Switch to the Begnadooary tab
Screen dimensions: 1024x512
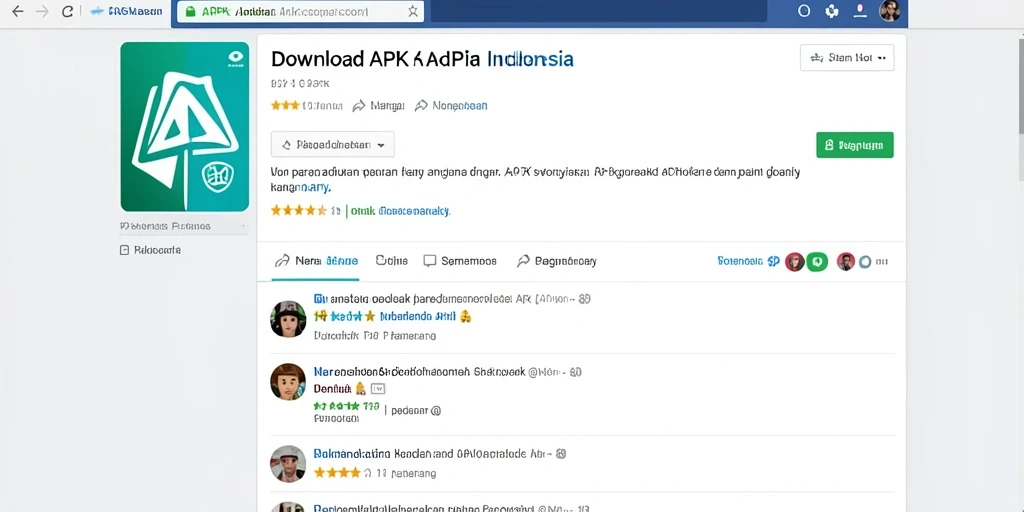click(x=556, y=261)
